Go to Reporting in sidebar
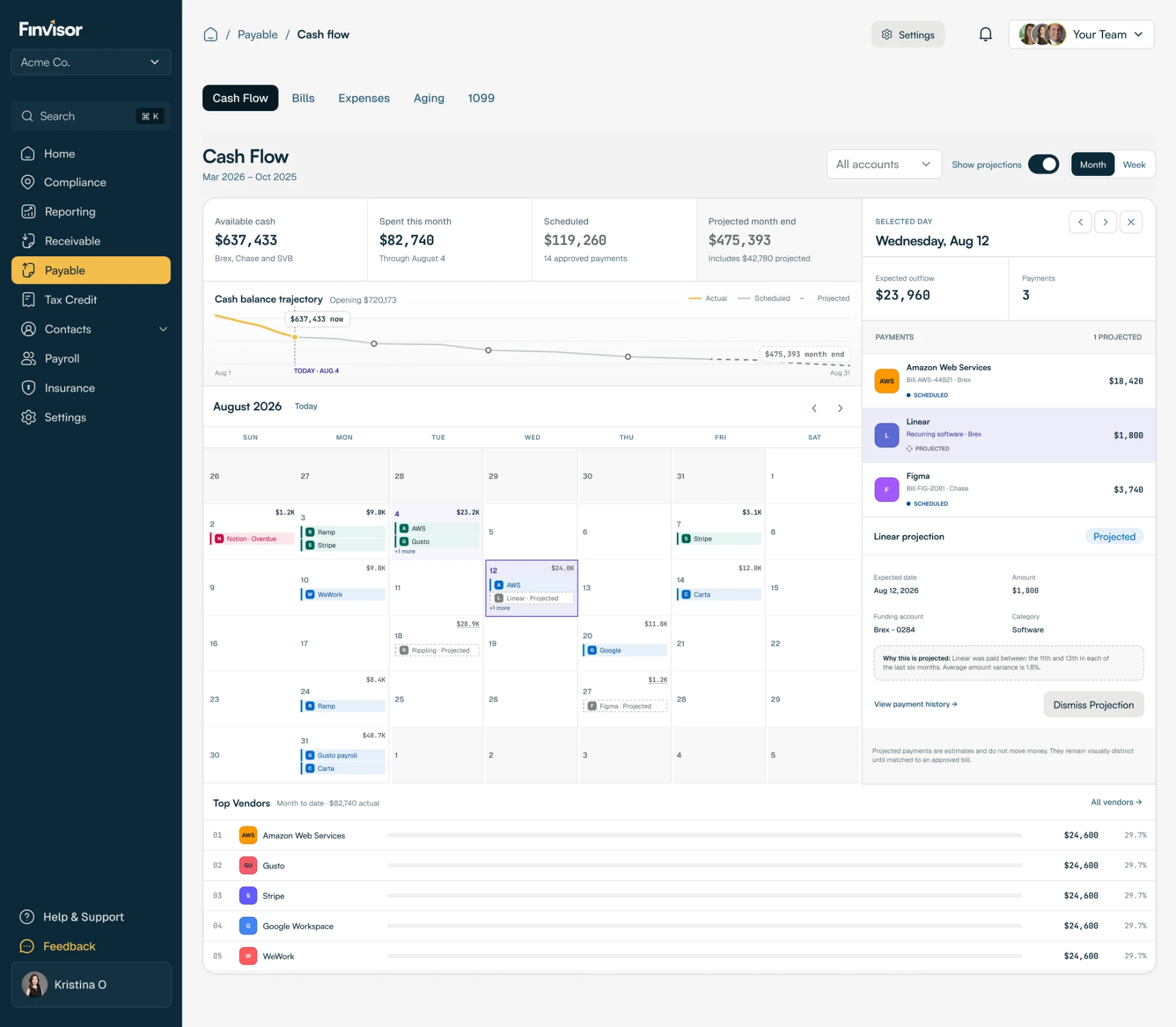Viewport: 1176px width, 1027px height. point(91,212)
